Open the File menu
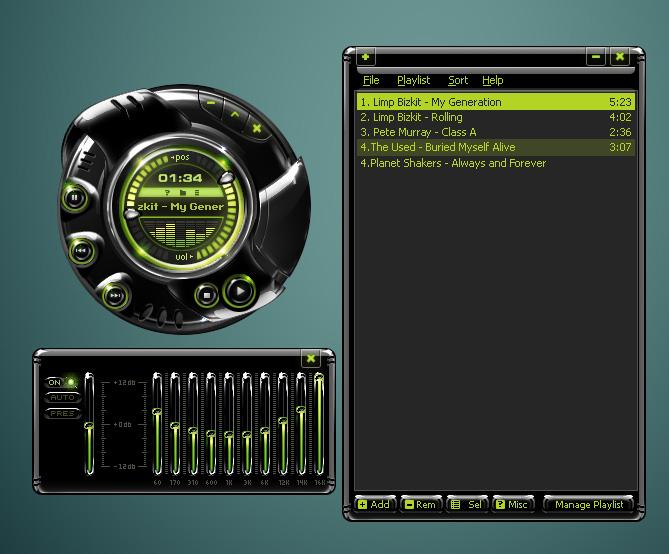The width and height of the screenshot is (669, 554). (371, 80)
